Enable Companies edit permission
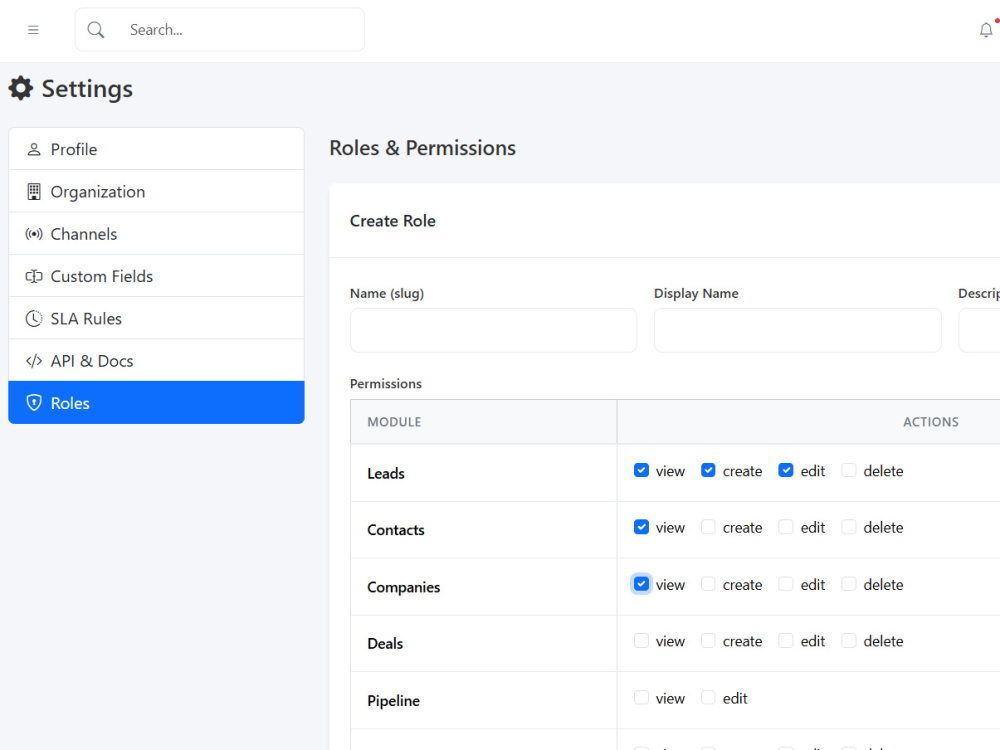Screen dimensions: 1000x750 coord(786,584)
